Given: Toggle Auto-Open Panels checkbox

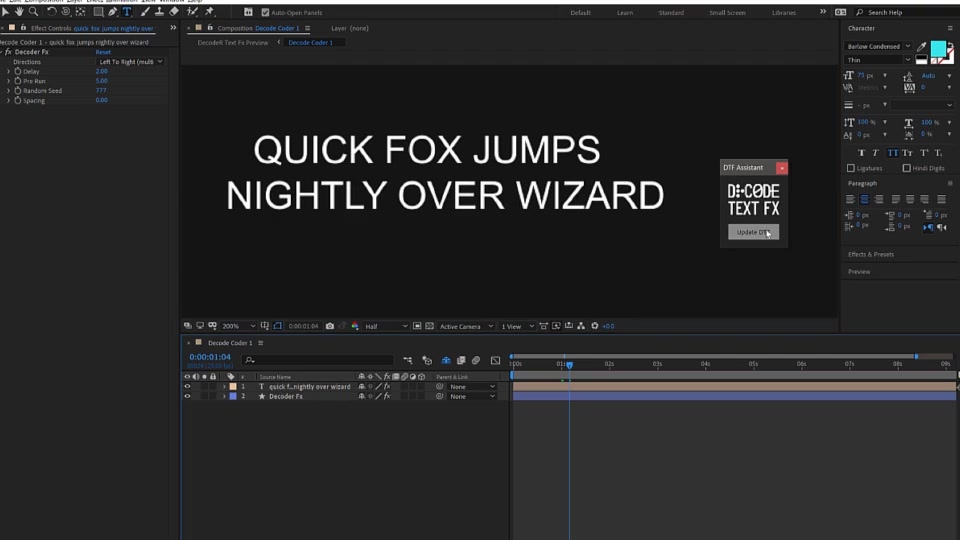Looking at the screenshot, I should 265,12.
